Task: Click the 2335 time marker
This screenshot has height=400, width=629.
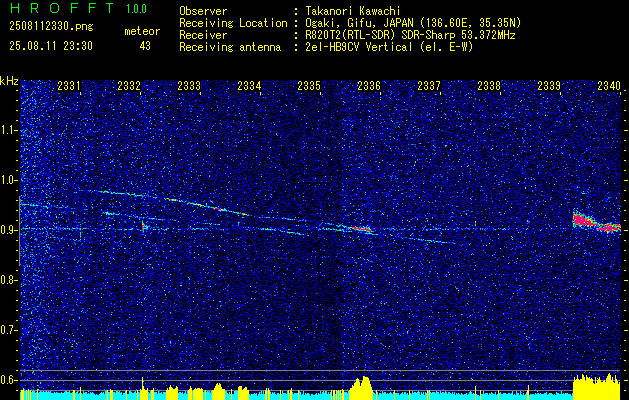Action: 309,86
